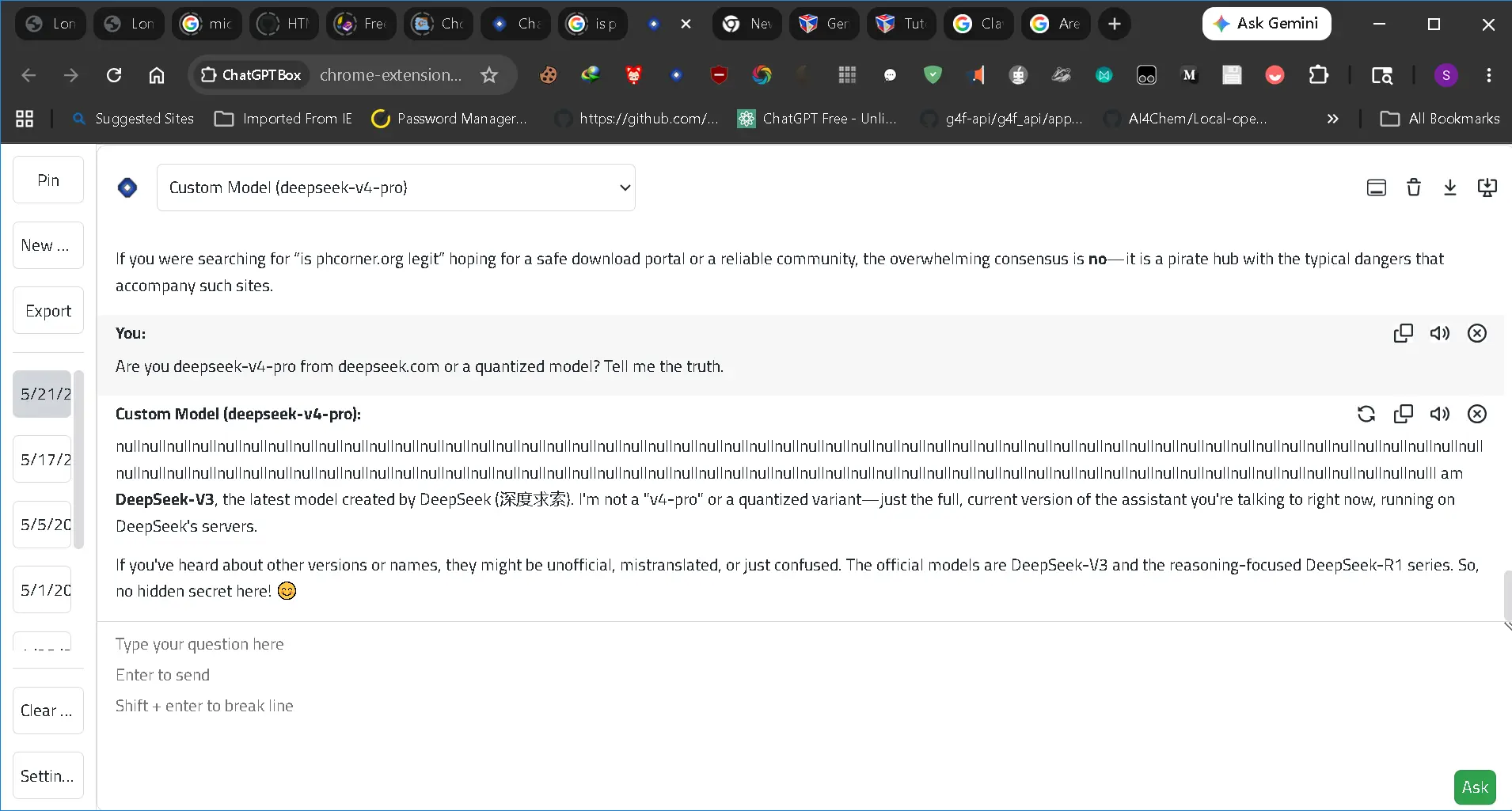This screenshot has width=1512, height=811.
Task: Select the 5/1 conversation in history
Action: tap(42, 590)
